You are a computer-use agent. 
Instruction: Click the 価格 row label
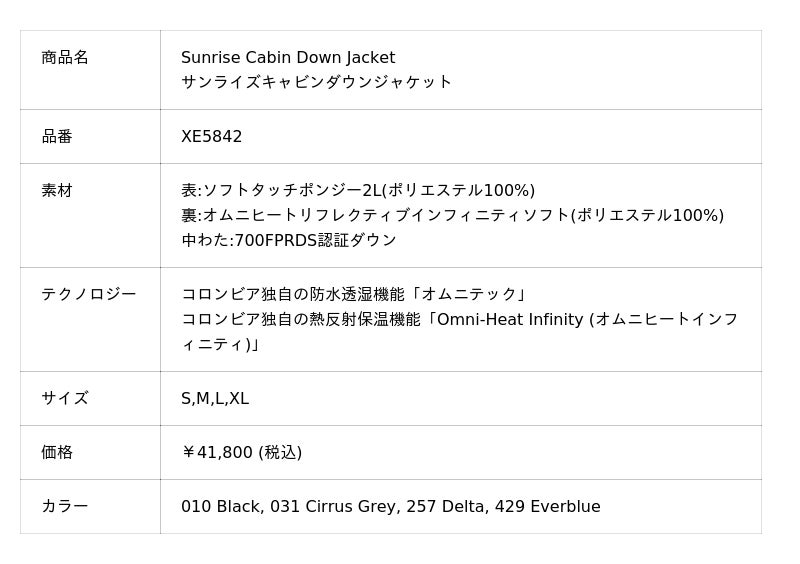pyautogui.click(x=57, y=452)
